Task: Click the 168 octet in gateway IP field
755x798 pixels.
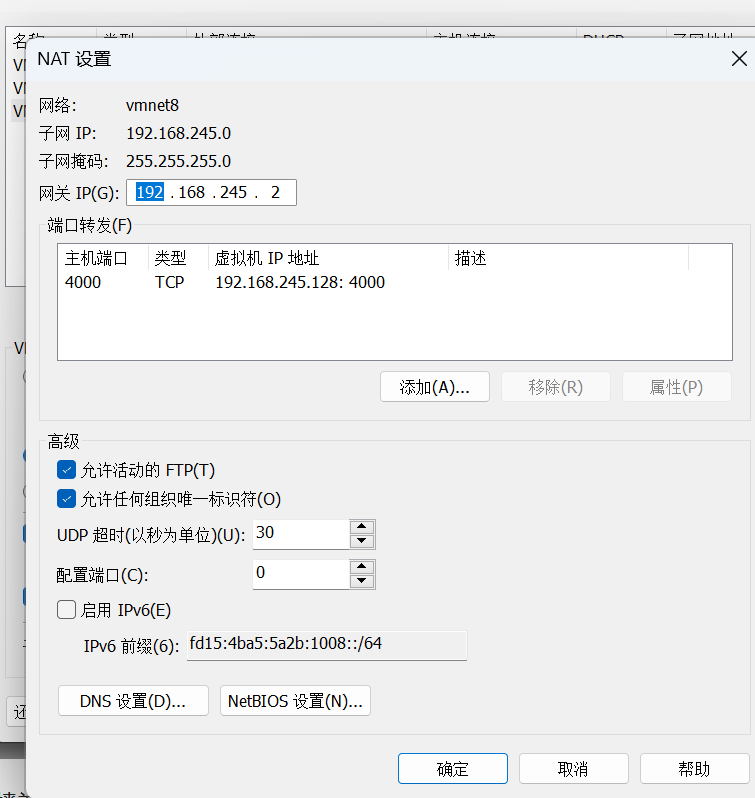Action: tap(191, 192)
